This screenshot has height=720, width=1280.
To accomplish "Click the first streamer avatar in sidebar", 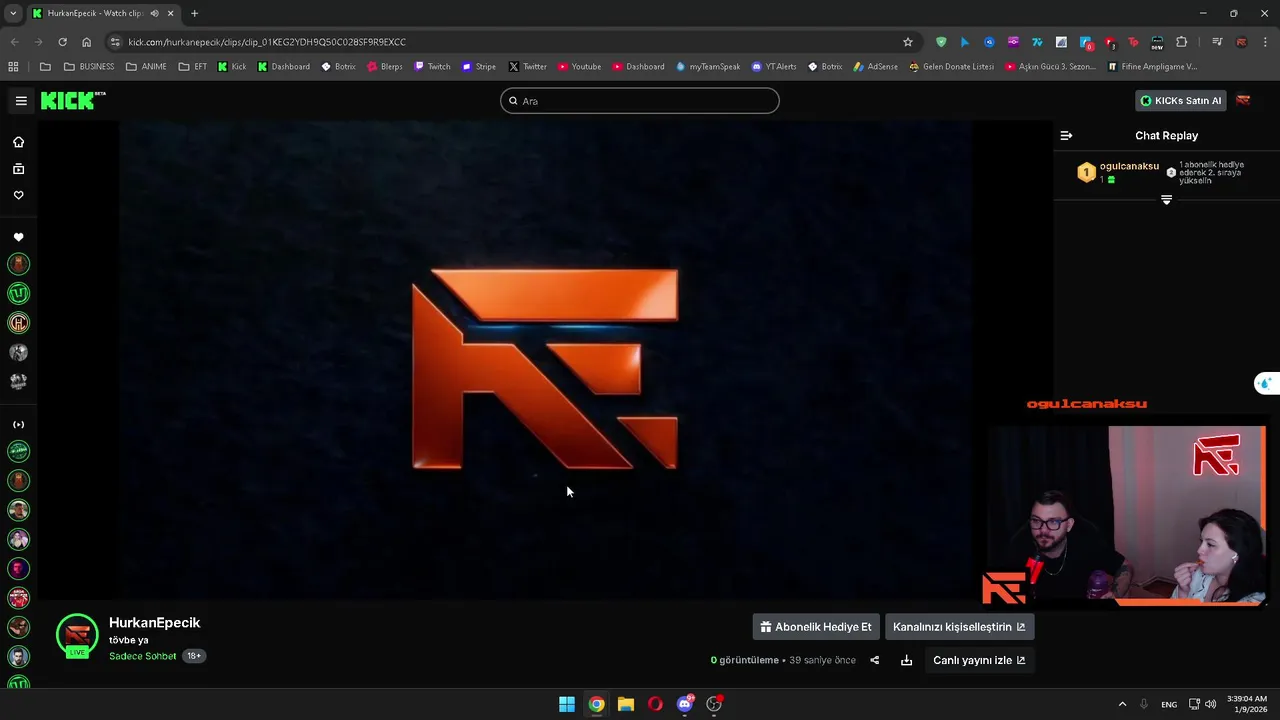I will tap(18, 264).
